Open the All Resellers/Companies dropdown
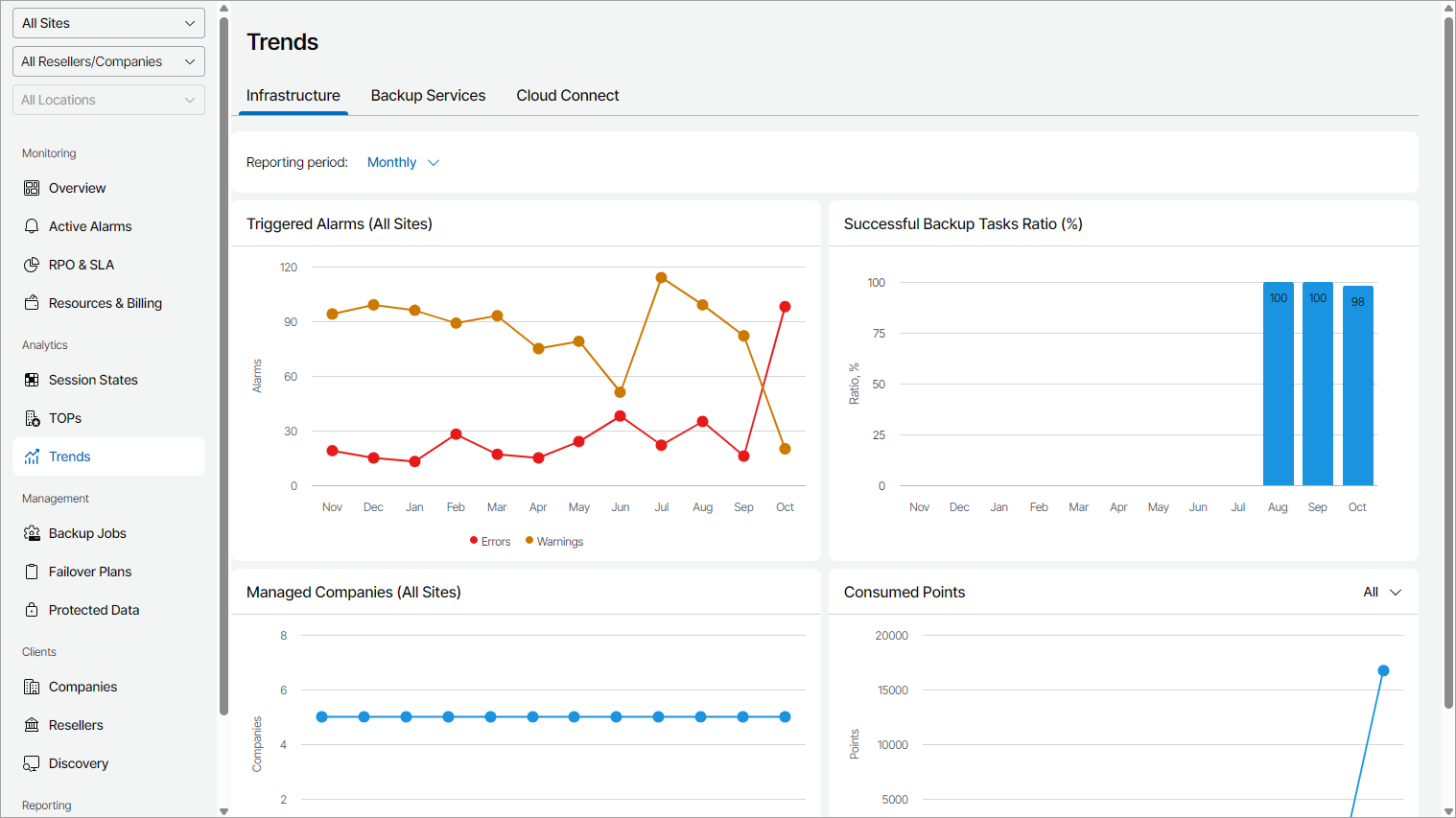The width and height of the screenshot is (1456, 818). click(x=108, y=61)
